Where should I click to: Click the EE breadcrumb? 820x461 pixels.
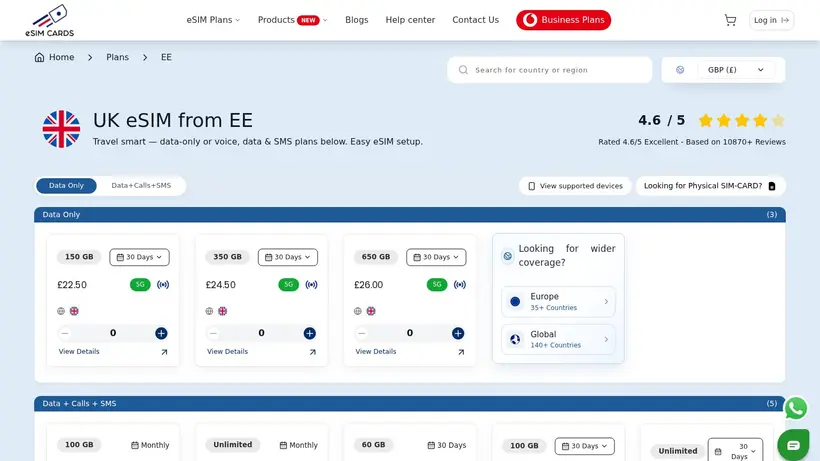(x=166, y=57)
